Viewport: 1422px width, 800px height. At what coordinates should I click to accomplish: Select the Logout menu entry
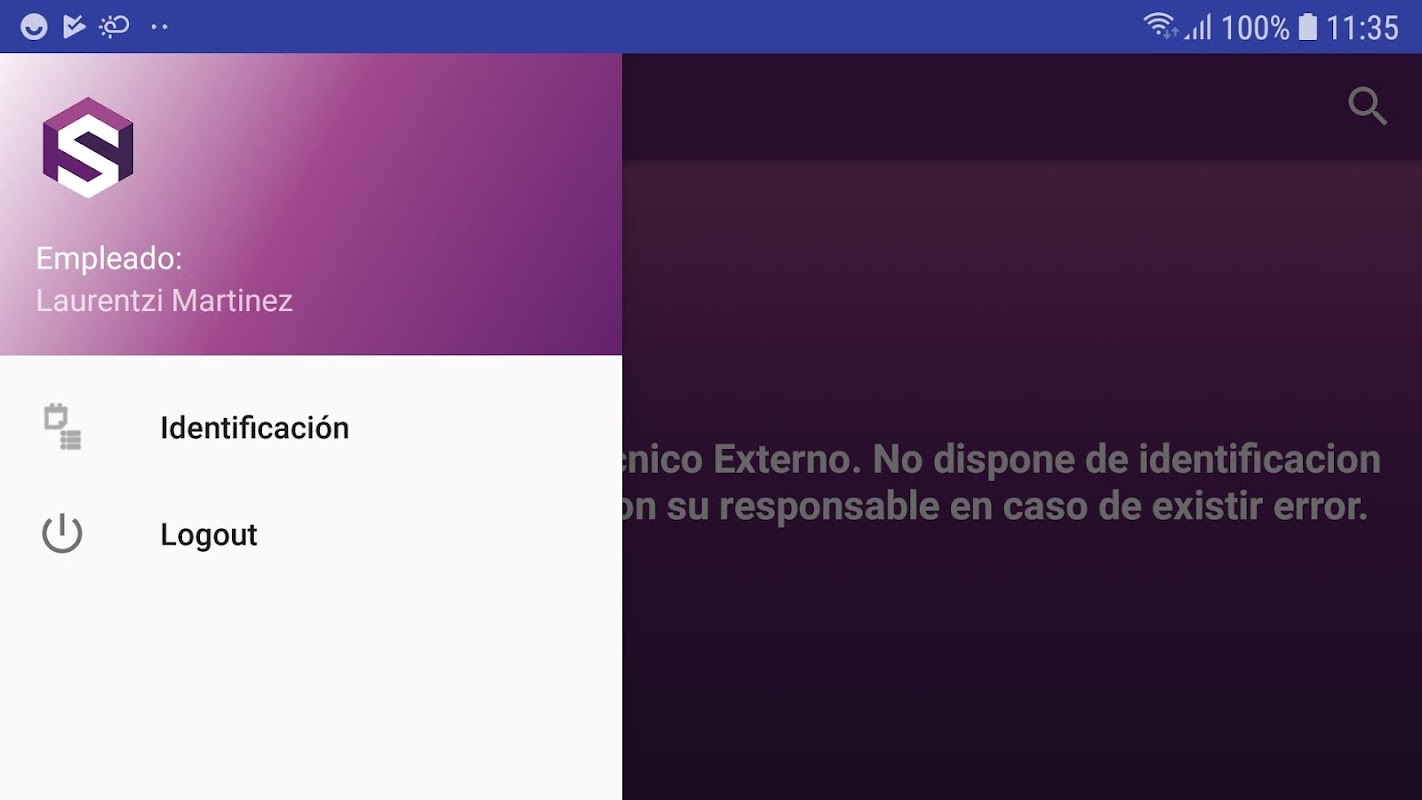point(311,535)
